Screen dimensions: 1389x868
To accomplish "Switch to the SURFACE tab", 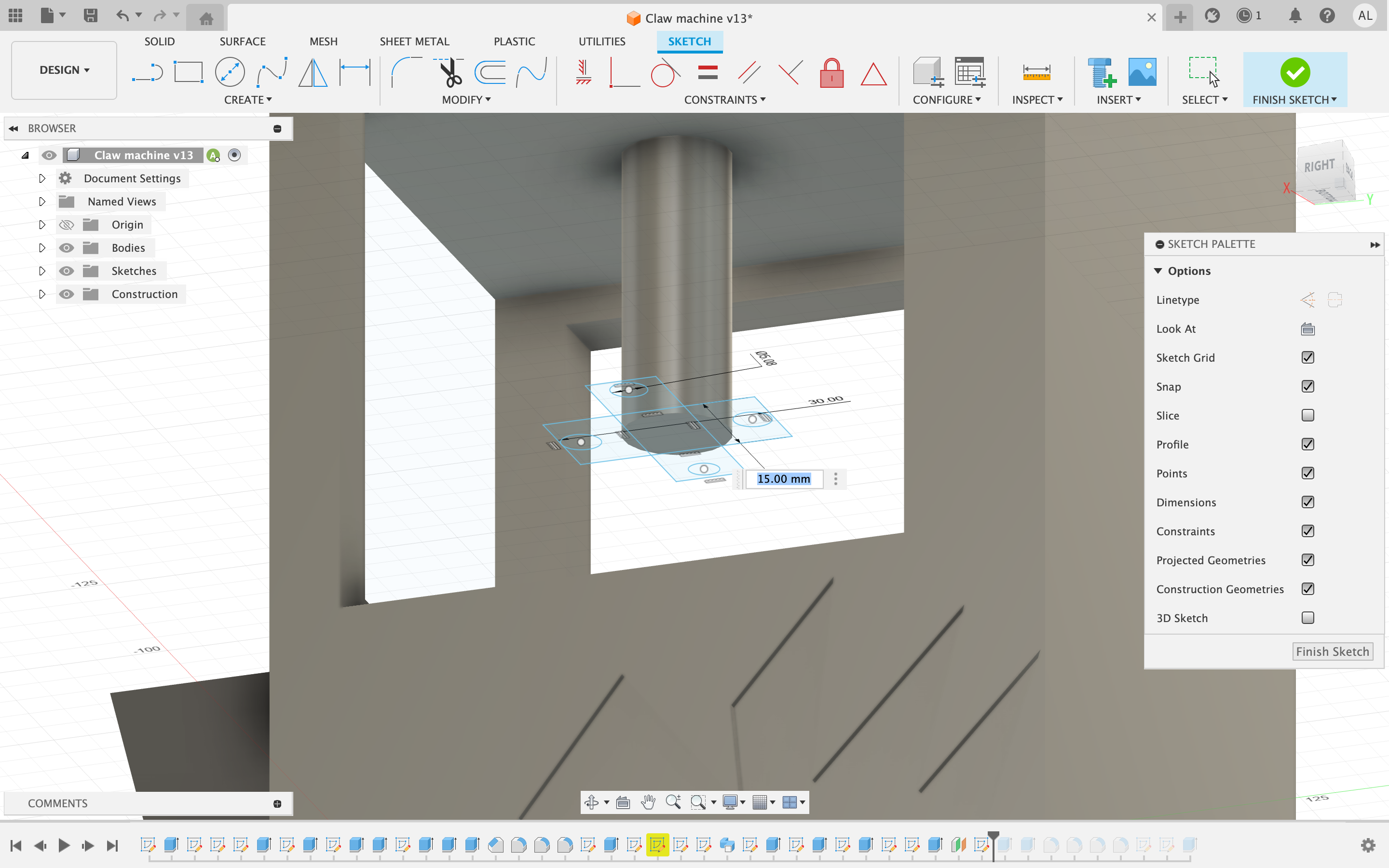I will tap(242, 41).
